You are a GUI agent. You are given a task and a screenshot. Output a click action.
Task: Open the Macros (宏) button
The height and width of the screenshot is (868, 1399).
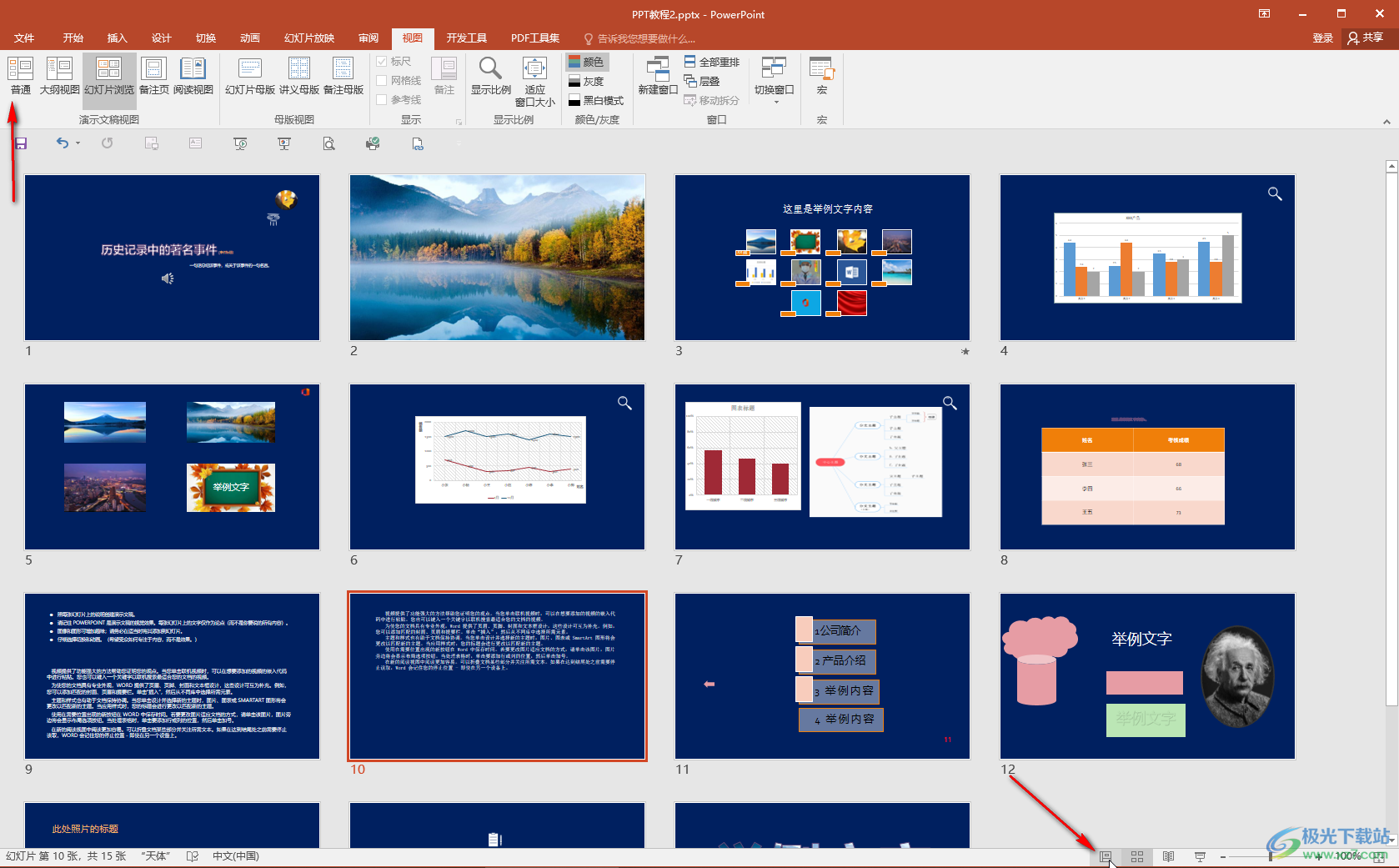pyautogui.click(x=821, y=76)
